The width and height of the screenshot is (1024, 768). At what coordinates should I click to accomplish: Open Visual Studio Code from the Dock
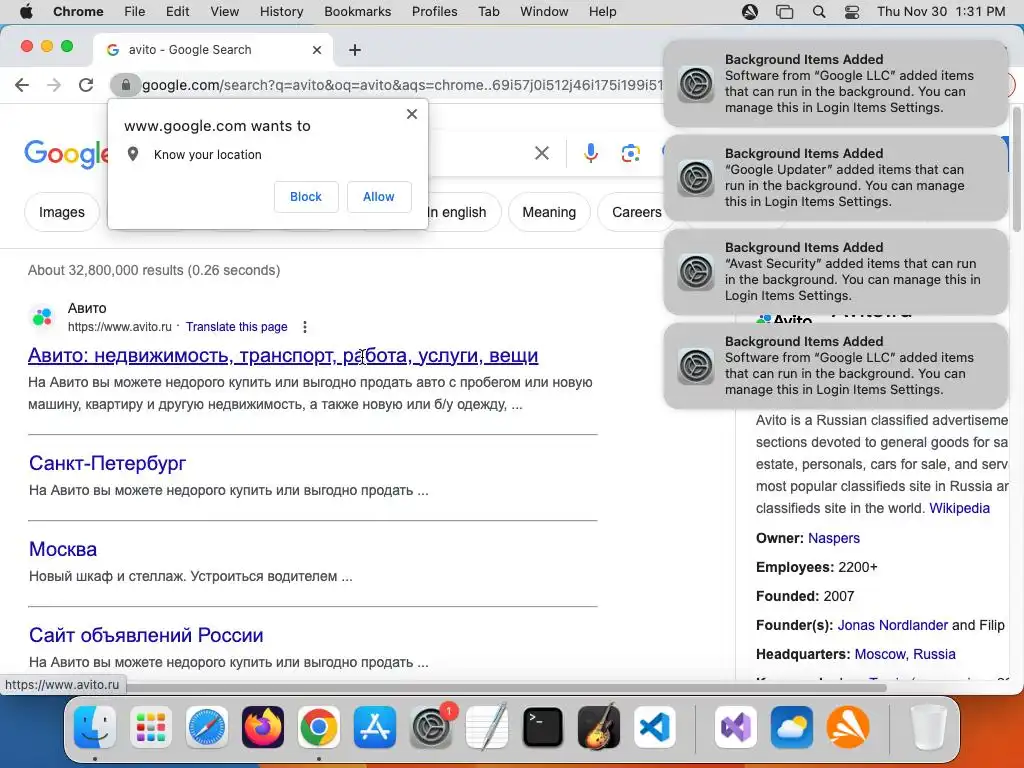tap(655, 726)
